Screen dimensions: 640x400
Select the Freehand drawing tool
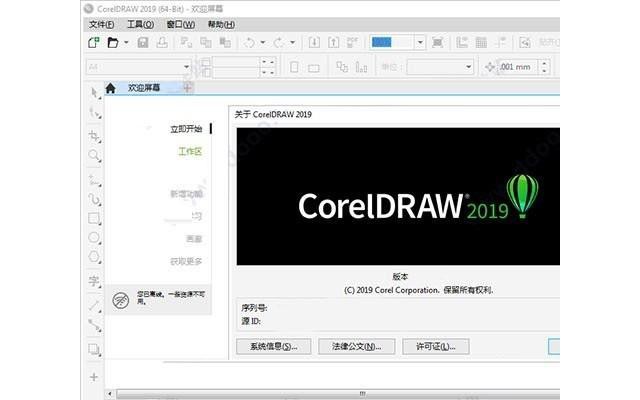95,180
